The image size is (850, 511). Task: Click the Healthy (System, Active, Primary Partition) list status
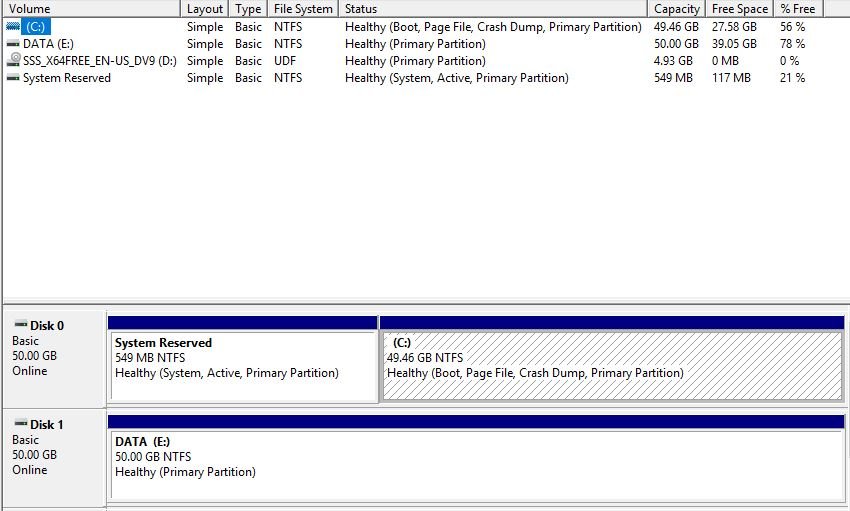click(x=456, y=78)
